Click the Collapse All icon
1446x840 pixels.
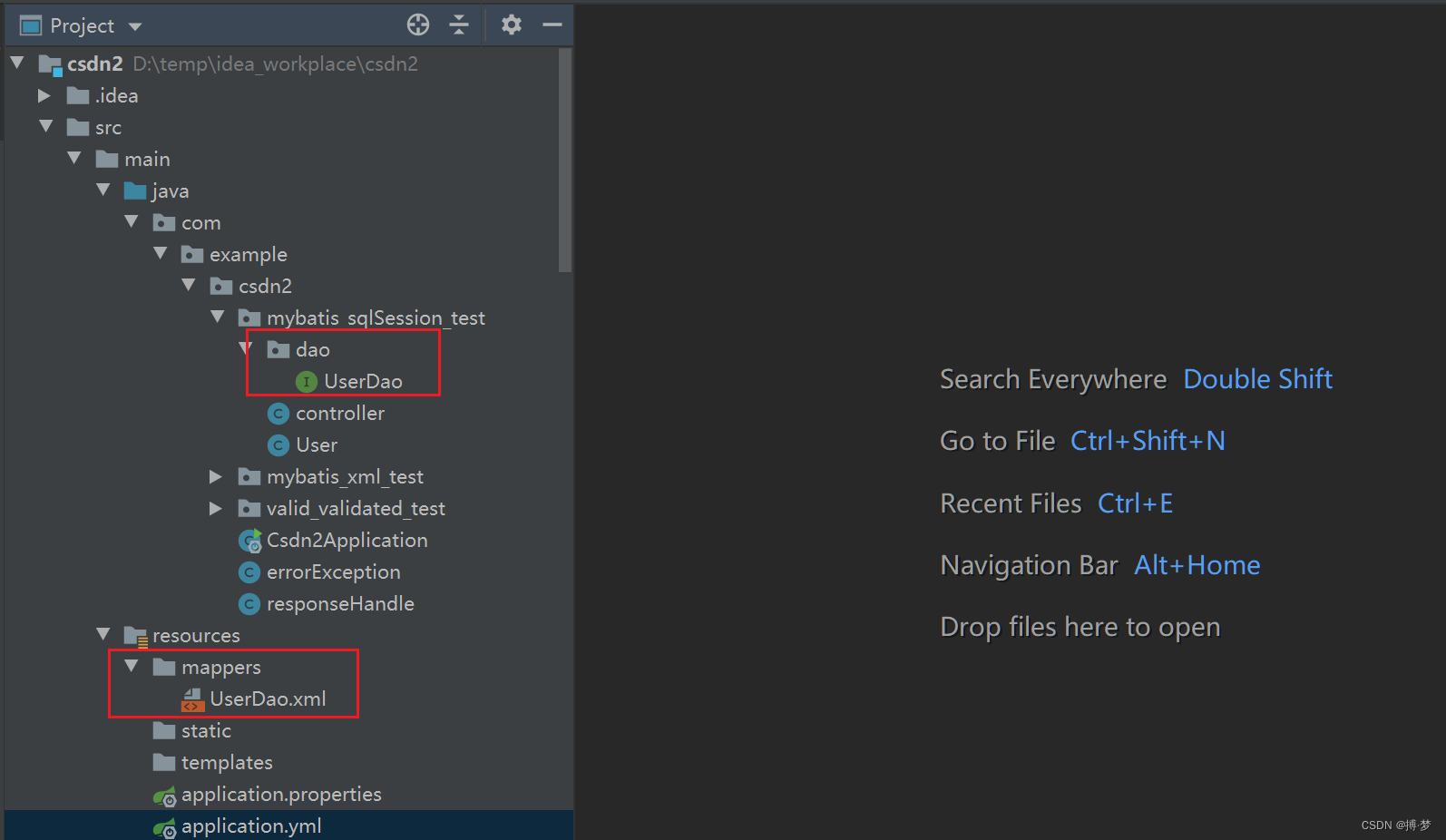click(x=459, y=24)
